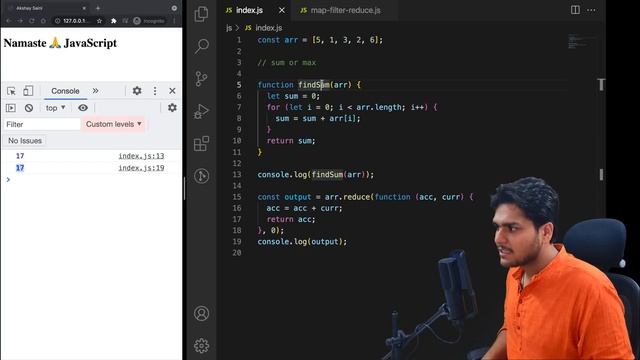
Task: Click arr.reduce on line 15
Action: point(347,197)
